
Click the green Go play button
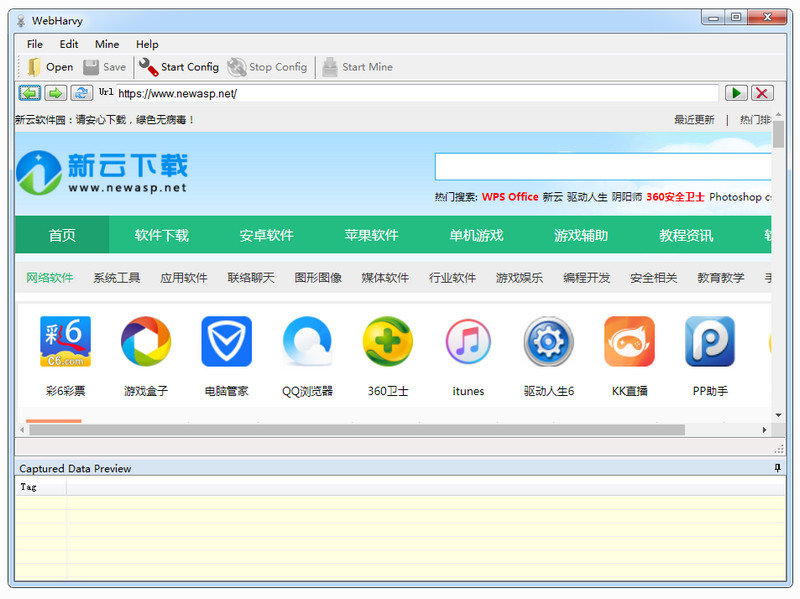[736, 93]
